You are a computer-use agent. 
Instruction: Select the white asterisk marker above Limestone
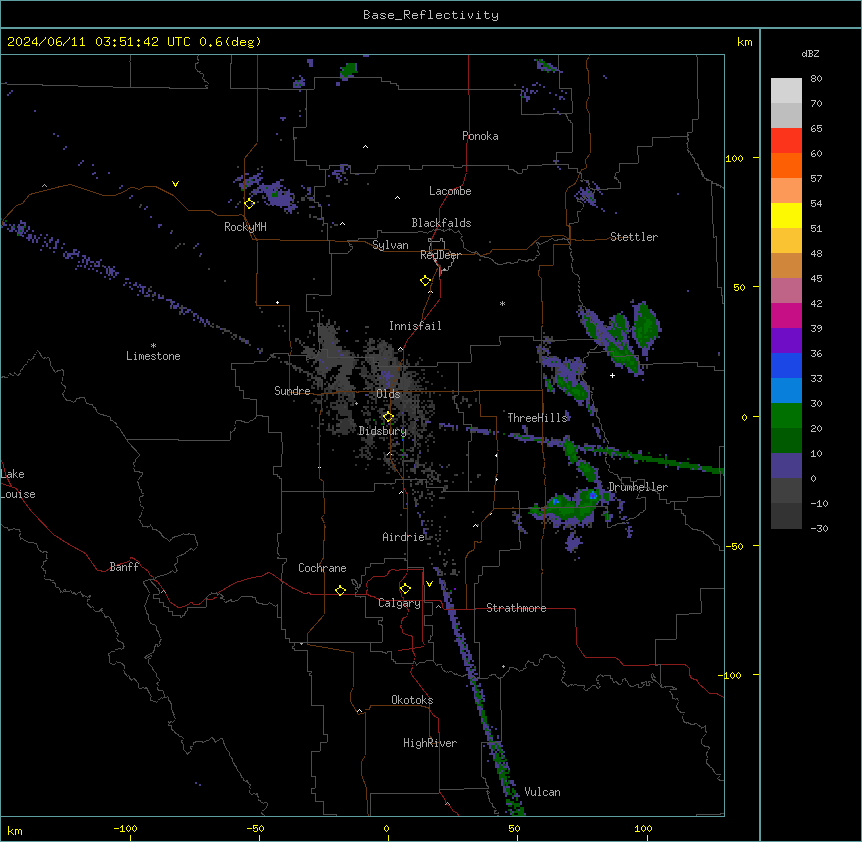coord(153,346)
